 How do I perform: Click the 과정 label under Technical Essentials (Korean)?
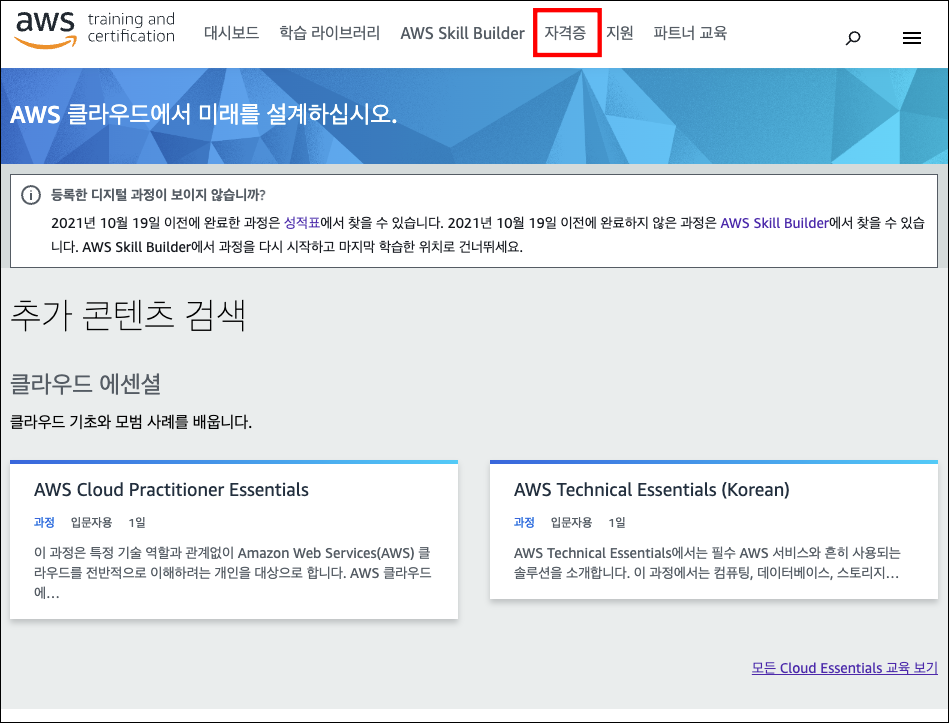pyautogui.click(x=524, y=522)
